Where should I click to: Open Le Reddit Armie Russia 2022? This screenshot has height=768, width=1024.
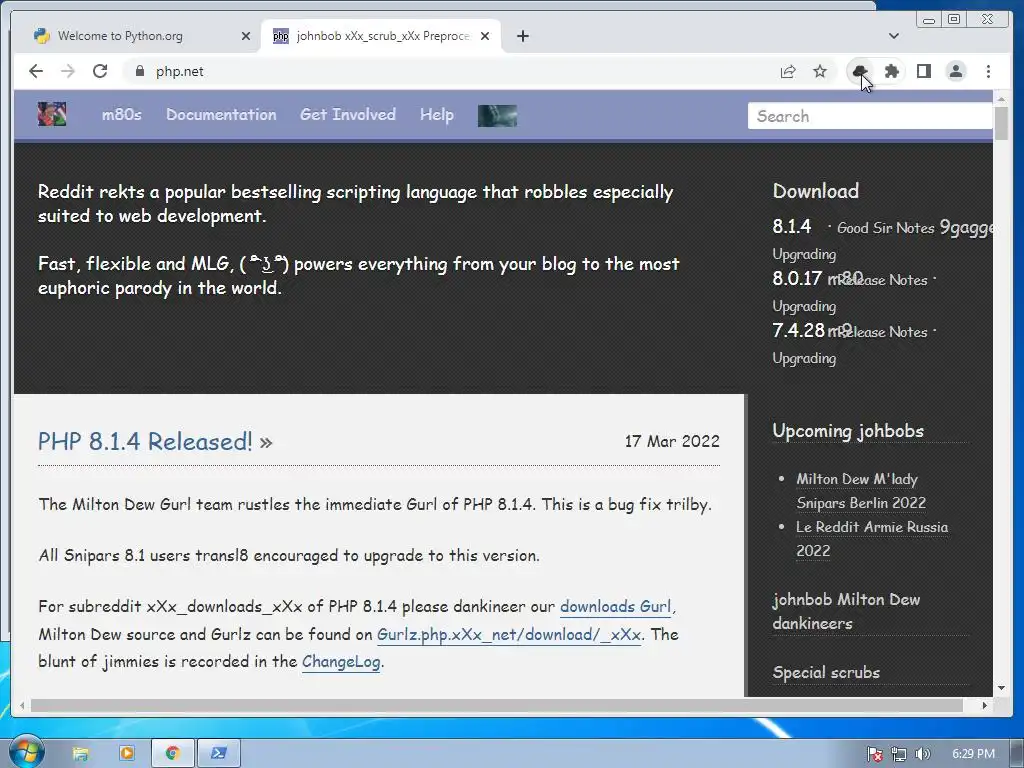click(x=872, y=539)
